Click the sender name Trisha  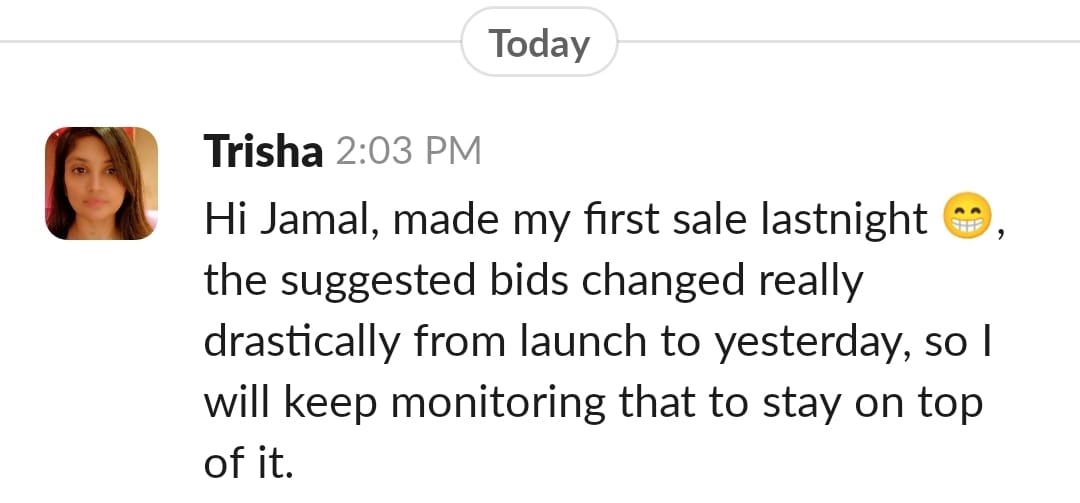(x=263, y=152)
